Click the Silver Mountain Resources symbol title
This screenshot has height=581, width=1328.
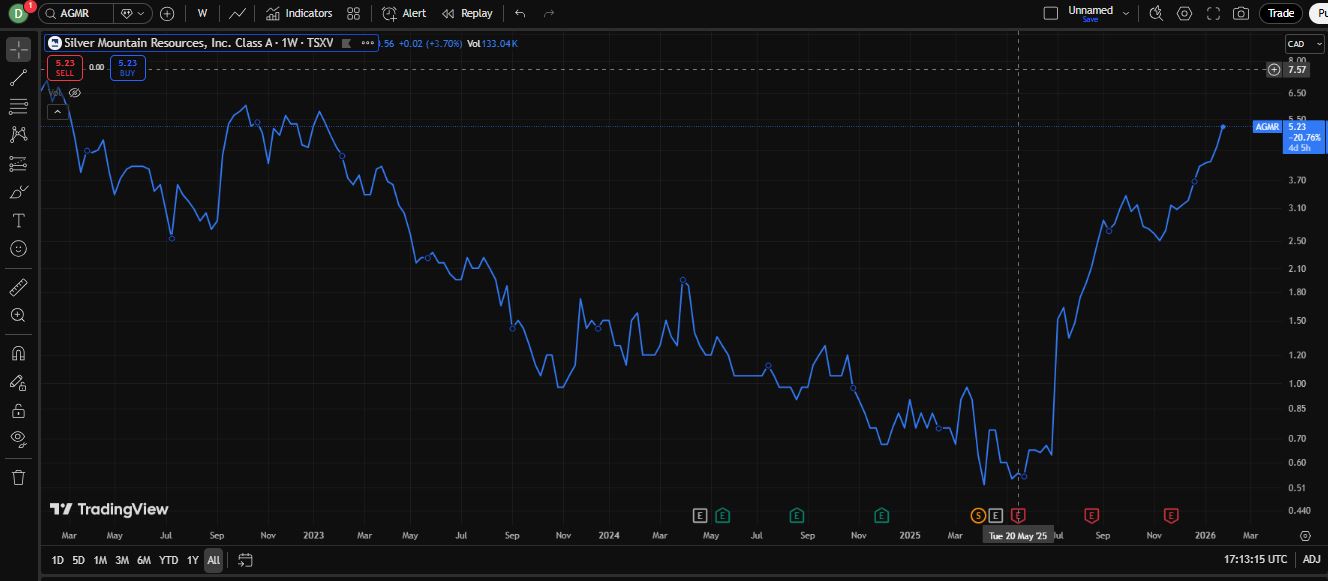tap(197, 43)
